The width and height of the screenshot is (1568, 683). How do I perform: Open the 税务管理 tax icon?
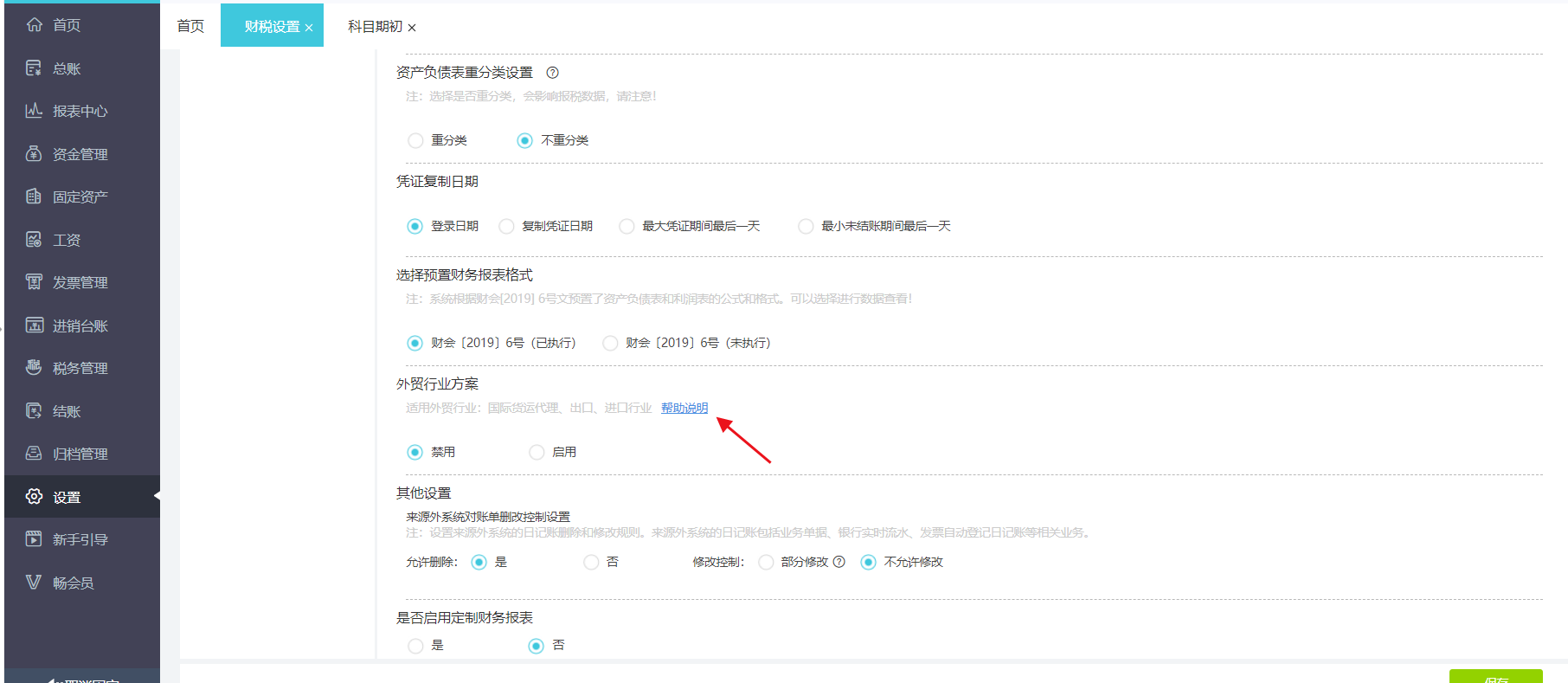pos(34,368)
